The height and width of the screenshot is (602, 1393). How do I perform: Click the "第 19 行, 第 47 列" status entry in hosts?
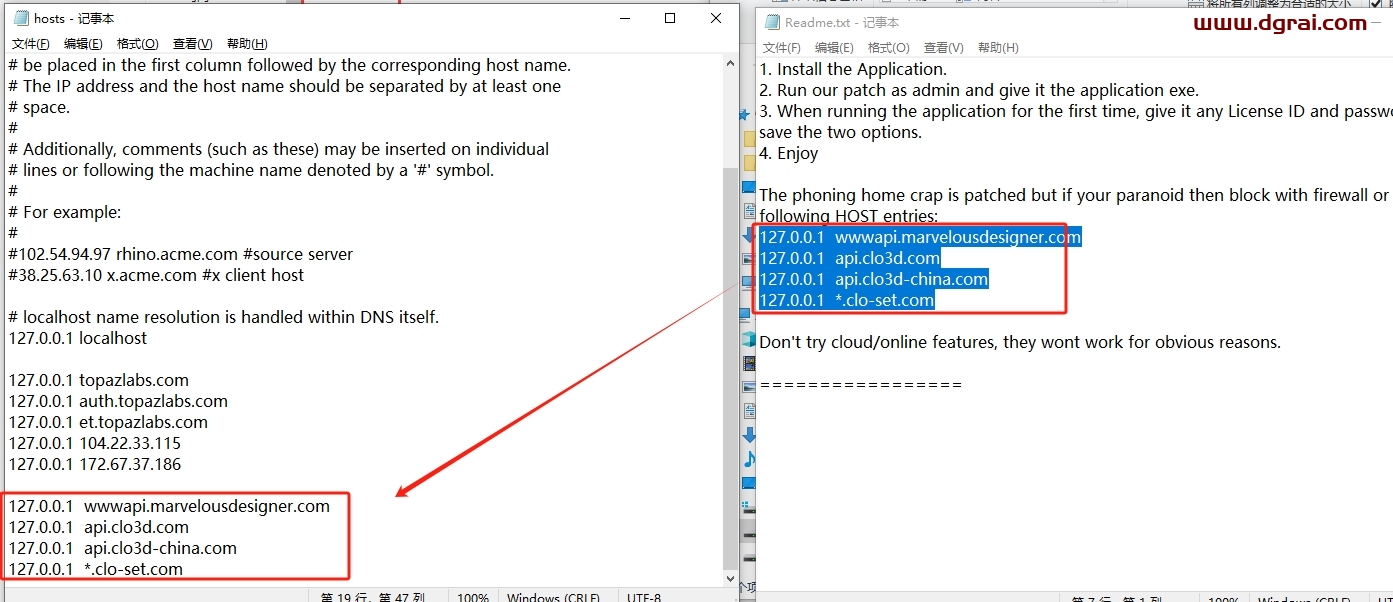click(x=373, y=598)
